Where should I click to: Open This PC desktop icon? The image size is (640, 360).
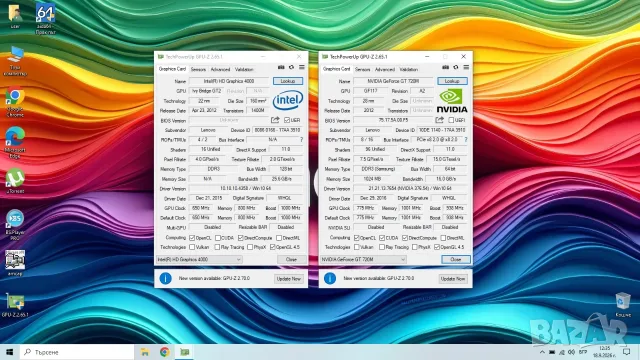click(15, 61)
